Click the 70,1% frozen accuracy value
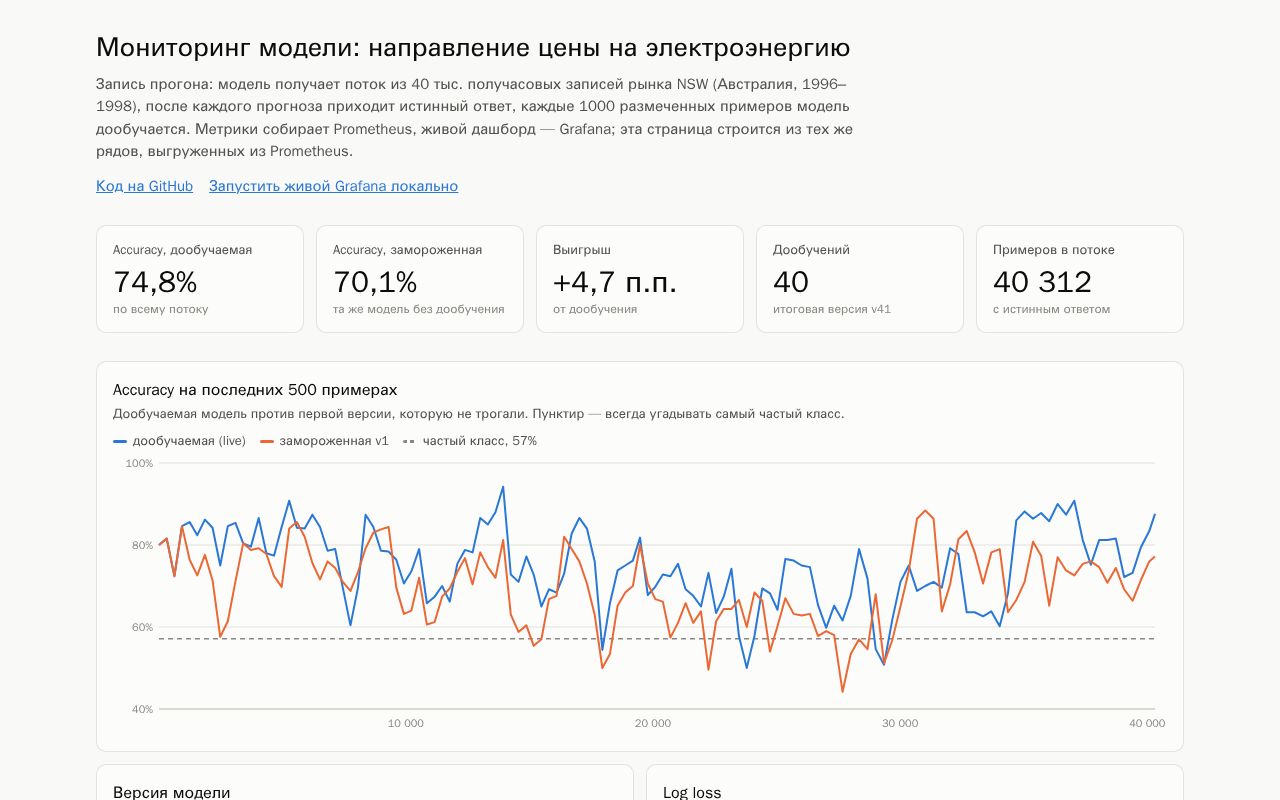This screenshot has width=1280, height=800. point(375,282)
